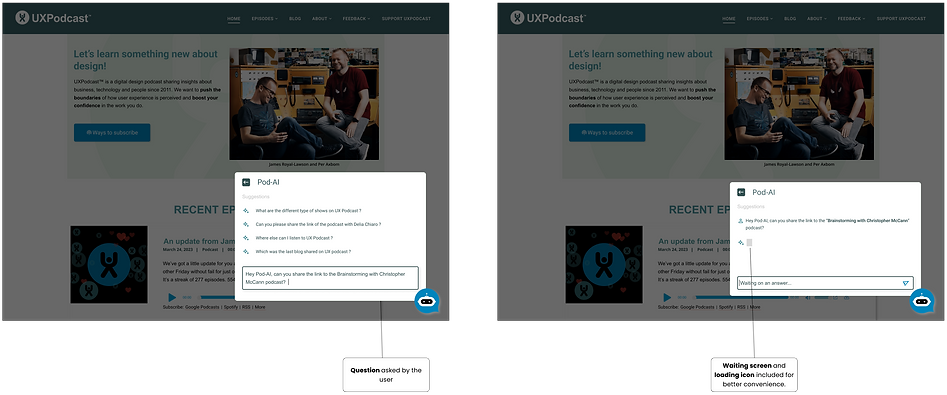Click the sparkle icon beside 'Which was the last blog'

click(246, 251)
